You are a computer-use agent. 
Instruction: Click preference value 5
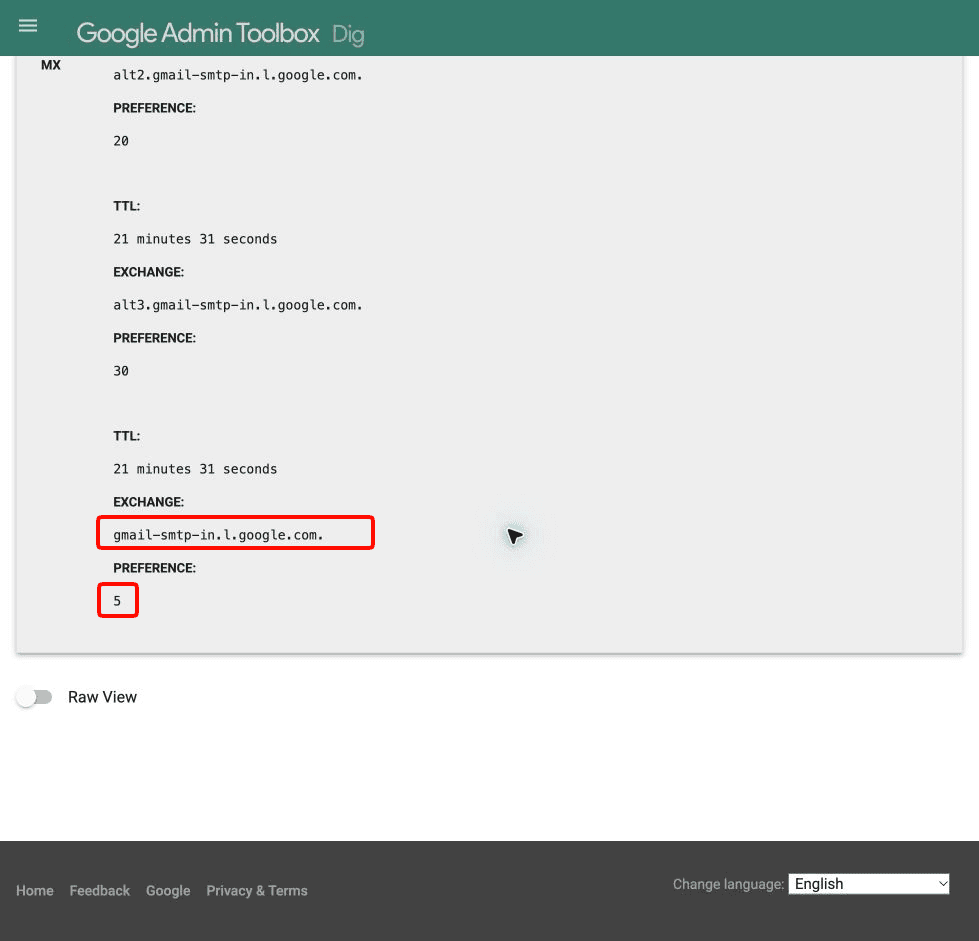click(117, 601)
